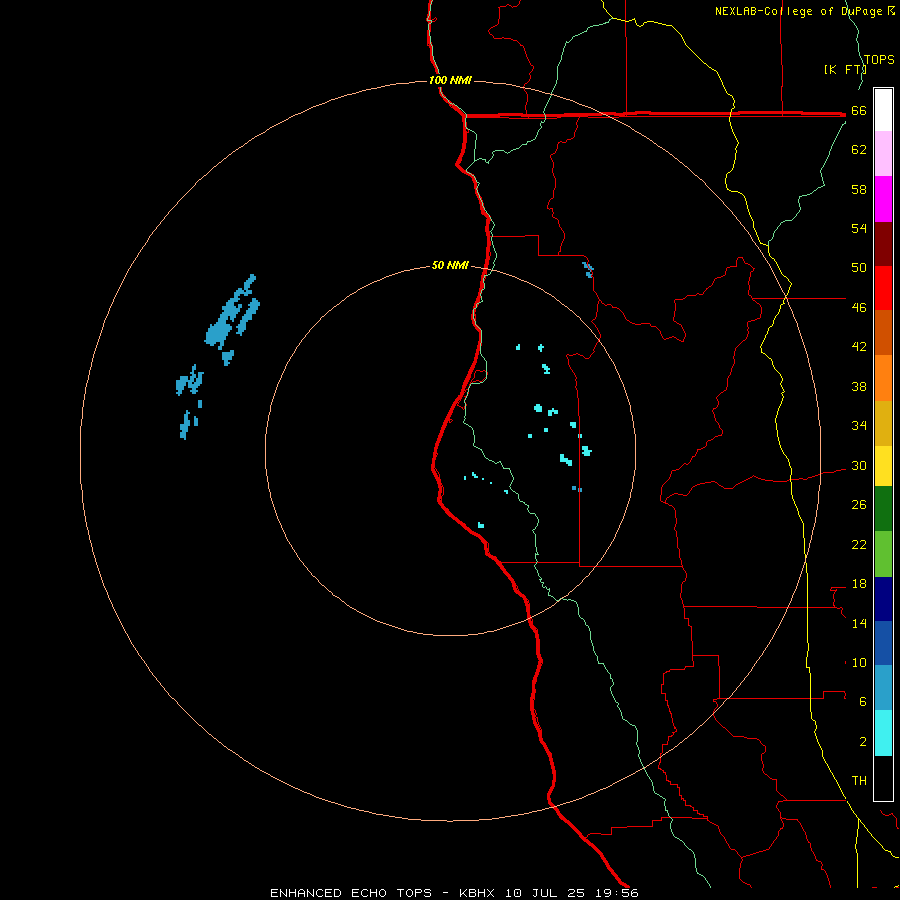Select the bright red legend swatch

click(883, 288)
